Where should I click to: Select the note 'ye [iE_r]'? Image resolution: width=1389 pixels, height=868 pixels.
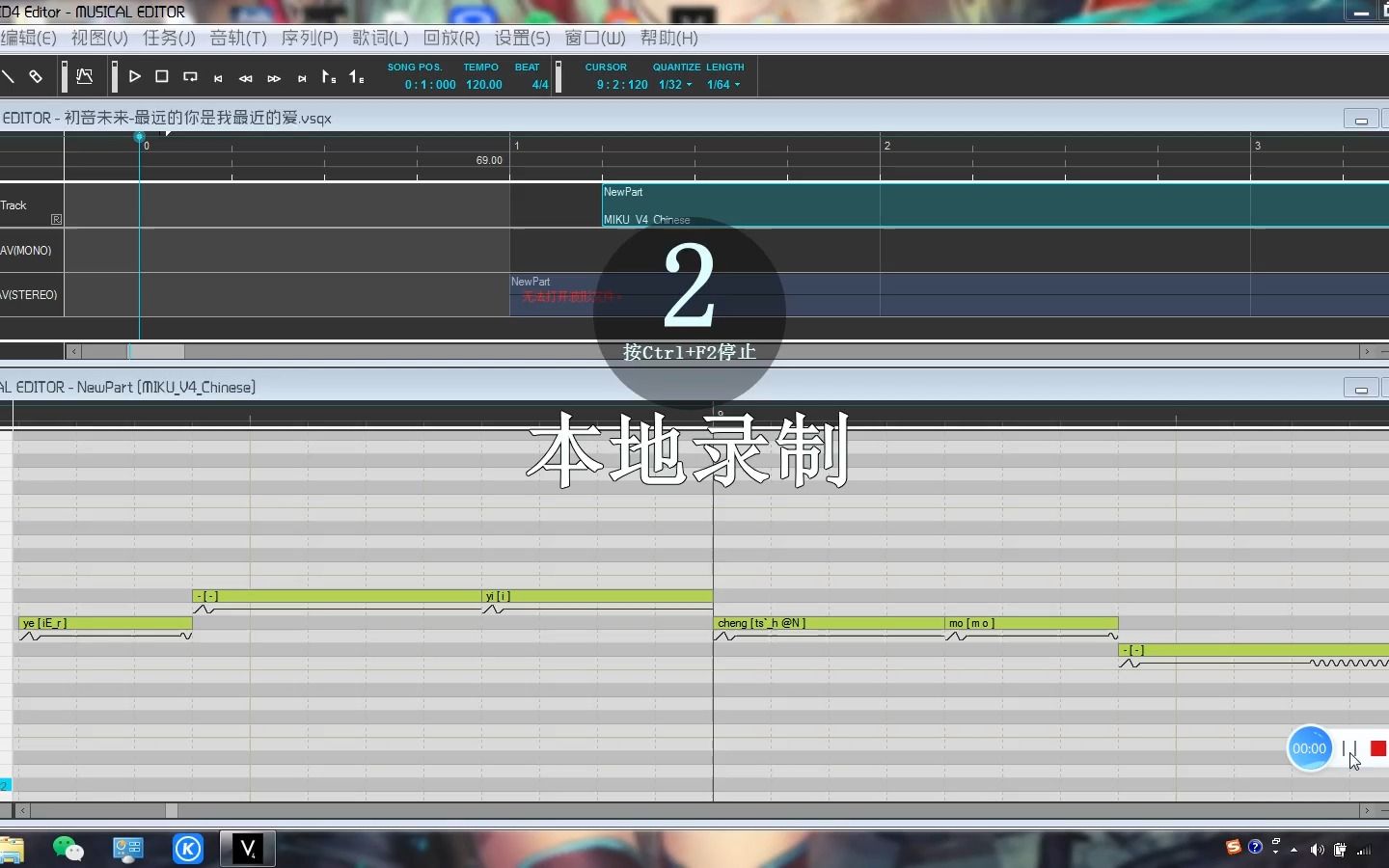pos(105,623)
